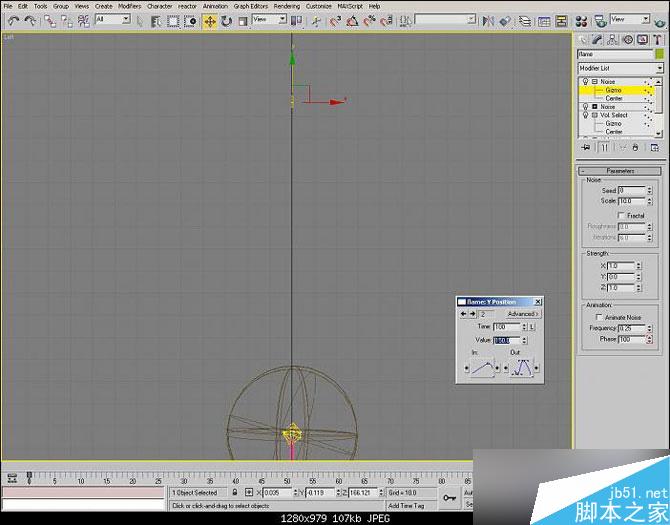This screenshot has height=525, width=670.
Task: Open the Modifier List dropdown
Action: 620,68
